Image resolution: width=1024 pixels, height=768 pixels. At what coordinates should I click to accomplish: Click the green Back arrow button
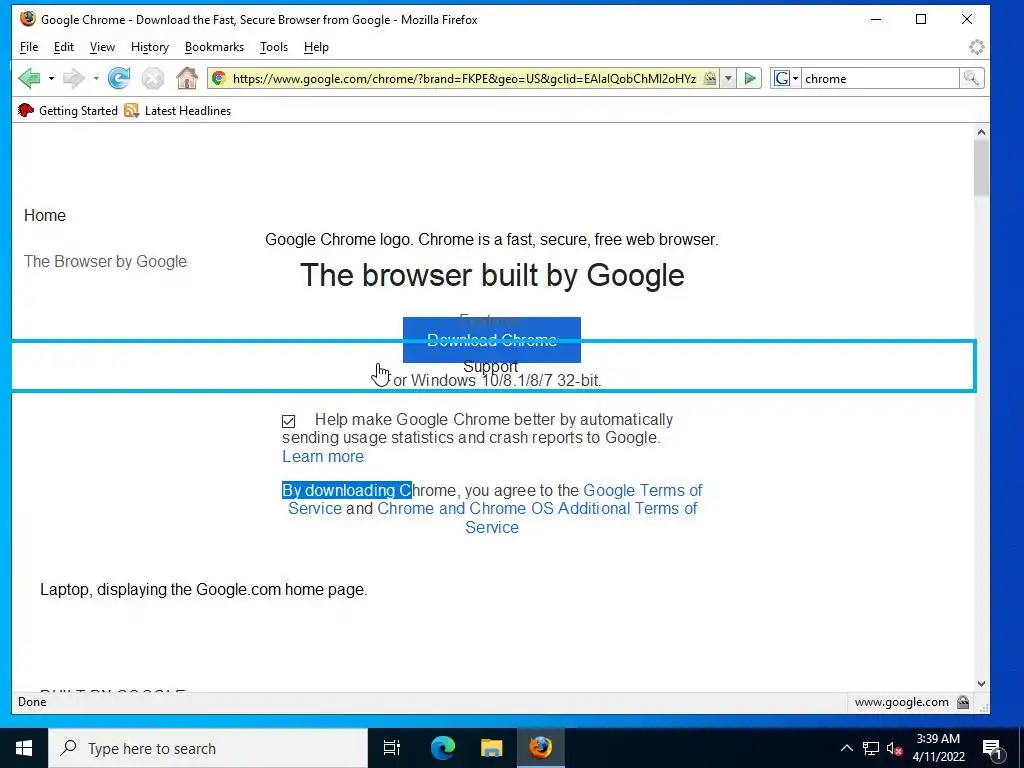(x=29, y=78)
